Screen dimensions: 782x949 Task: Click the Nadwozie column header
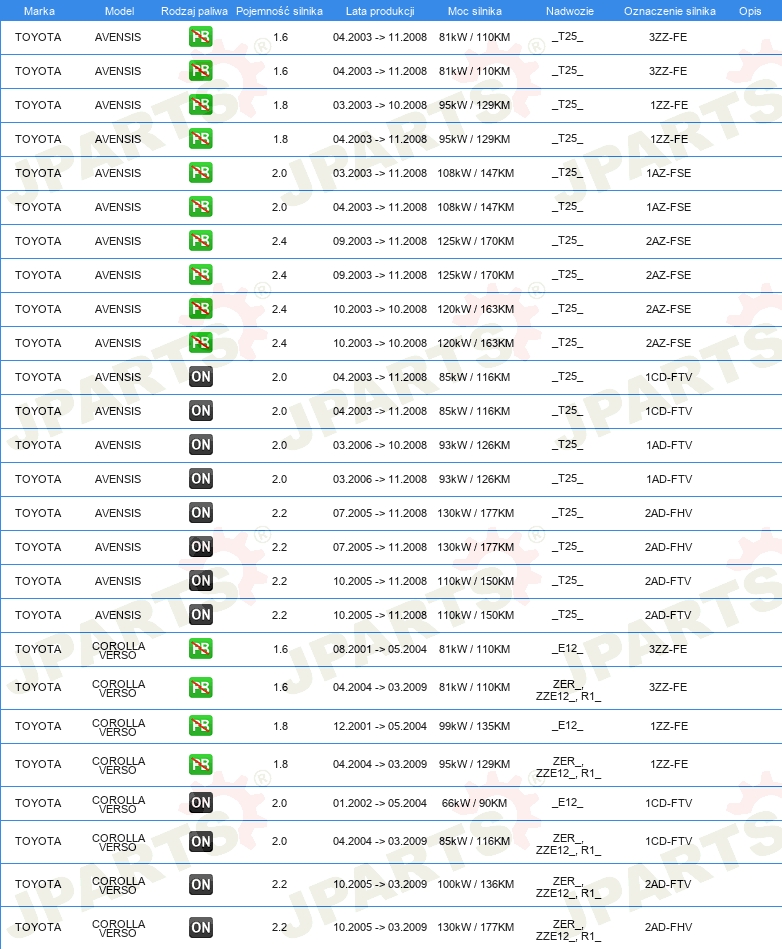click(570, 11)
